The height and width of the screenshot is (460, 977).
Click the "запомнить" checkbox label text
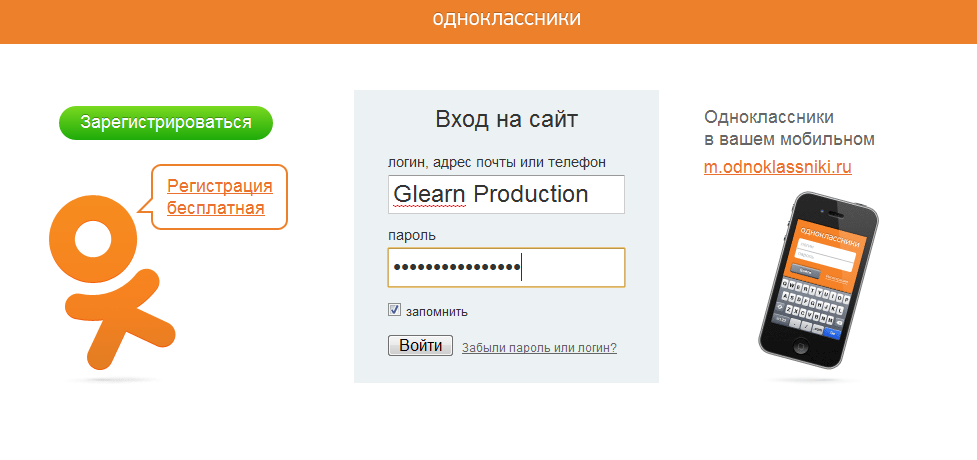(x=436, y=312)
